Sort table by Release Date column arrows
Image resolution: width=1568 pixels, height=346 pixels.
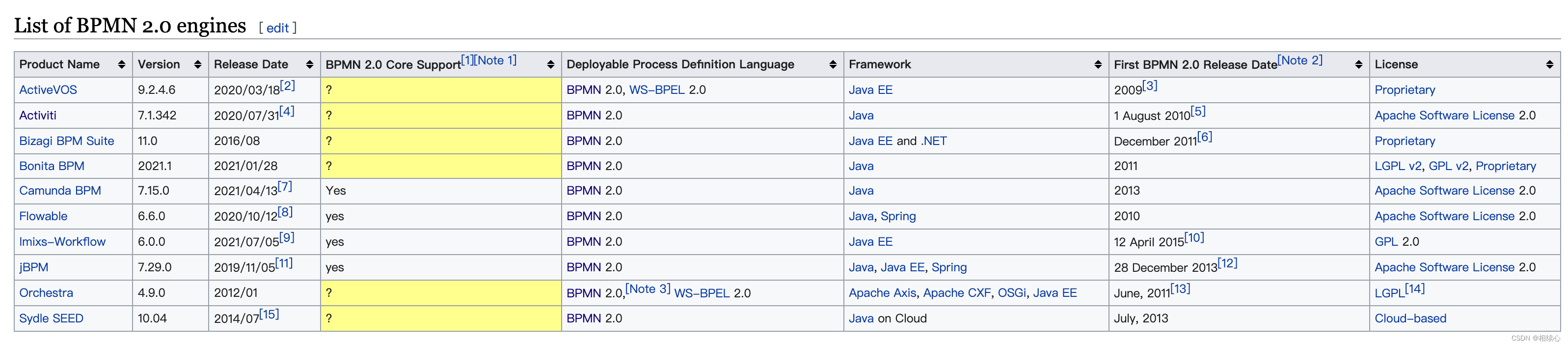(x=310, y=64)
